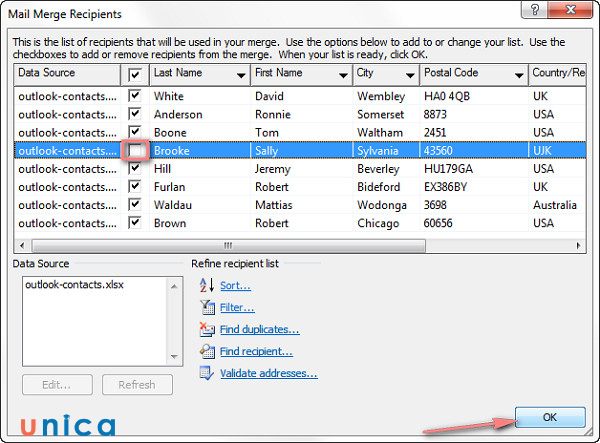This screenshot has width=600, height=443.
Task: Open the Last Name column dropdown arrow
Action: point(241,75)
